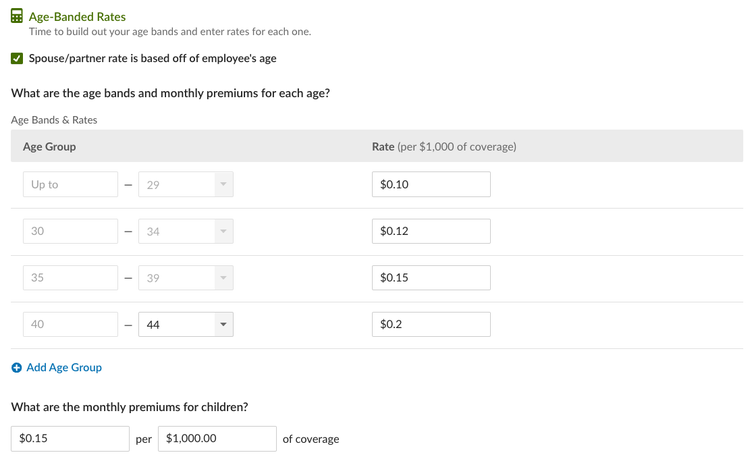The height and width of the screenshot is (457, 750).
Task: Select the $1,000.00 coverage amount field
Action: click(x=217, y=439)
